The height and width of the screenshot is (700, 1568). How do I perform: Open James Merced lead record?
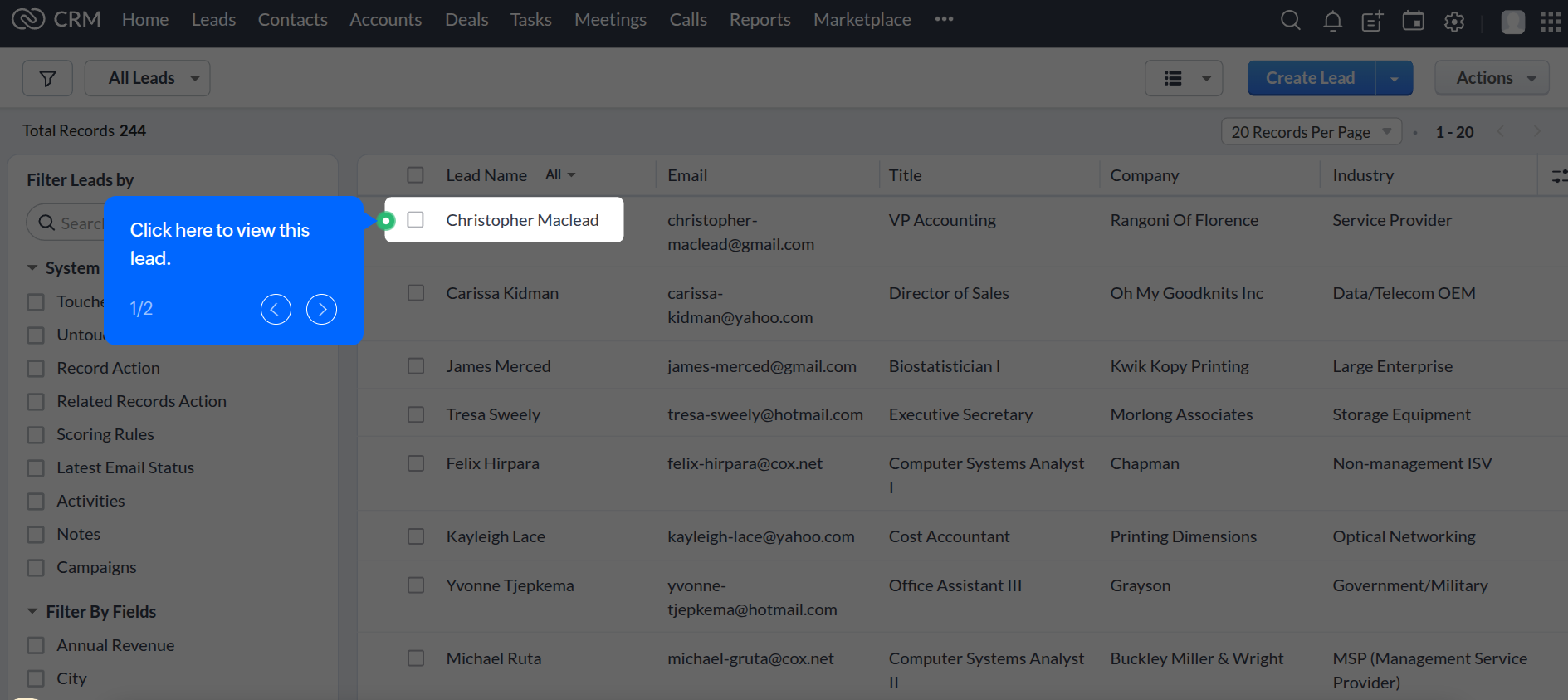pos(498,366)
